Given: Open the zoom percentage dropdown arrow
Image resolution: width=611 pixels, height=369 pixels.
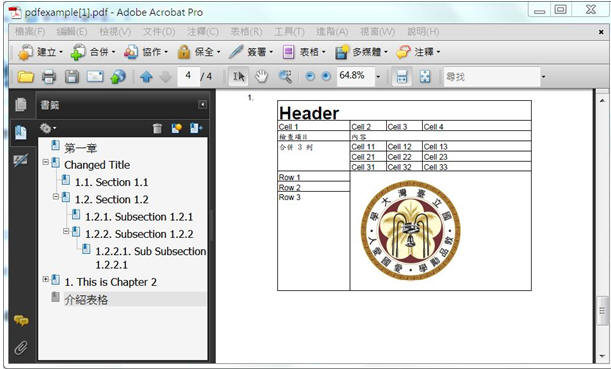Looking at the screenshot, I should (x=378, y=76).
